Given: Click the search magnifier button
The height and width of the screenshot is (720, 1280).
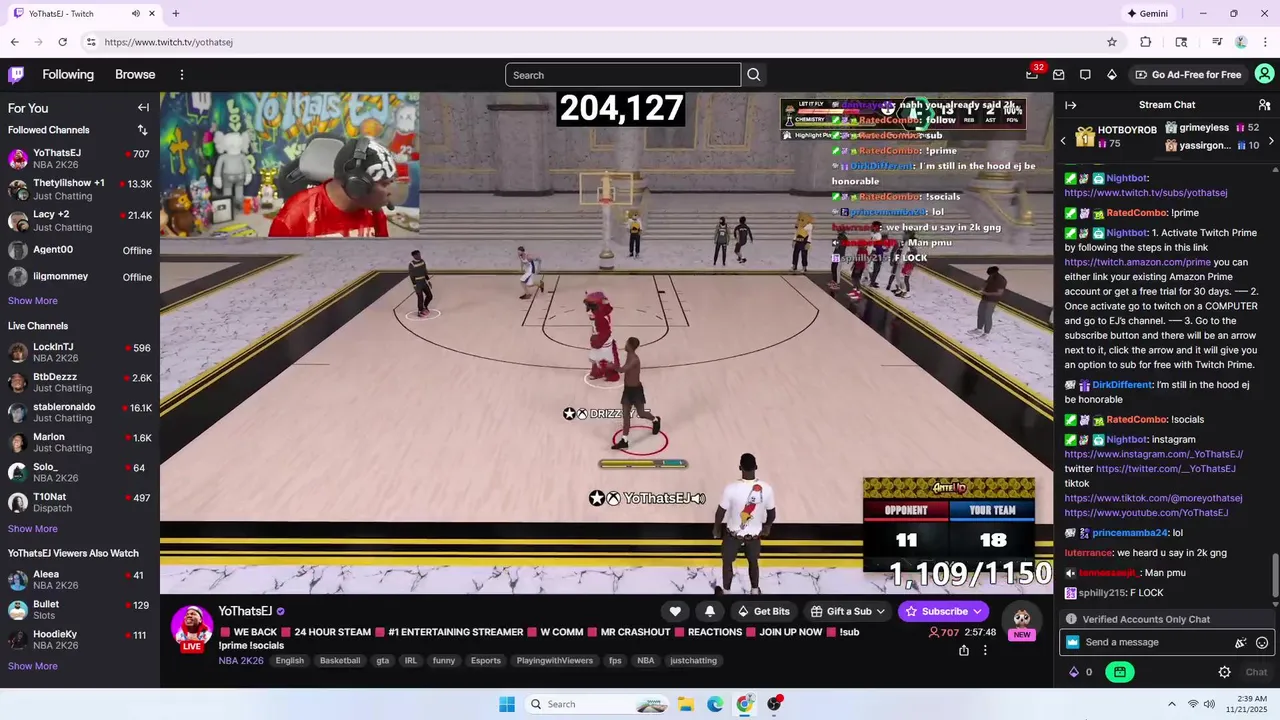Looking at the screenshot, I should (x=754, y=75).
